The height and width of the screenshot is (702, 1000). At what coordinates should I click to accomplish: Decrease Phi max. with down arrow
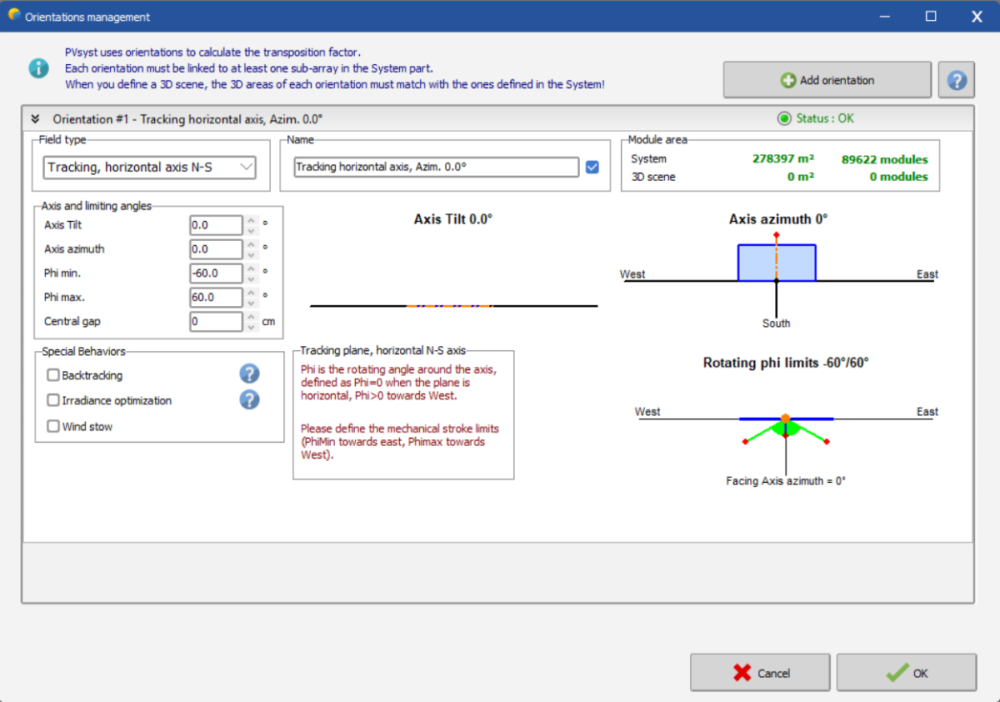(251, 302)
